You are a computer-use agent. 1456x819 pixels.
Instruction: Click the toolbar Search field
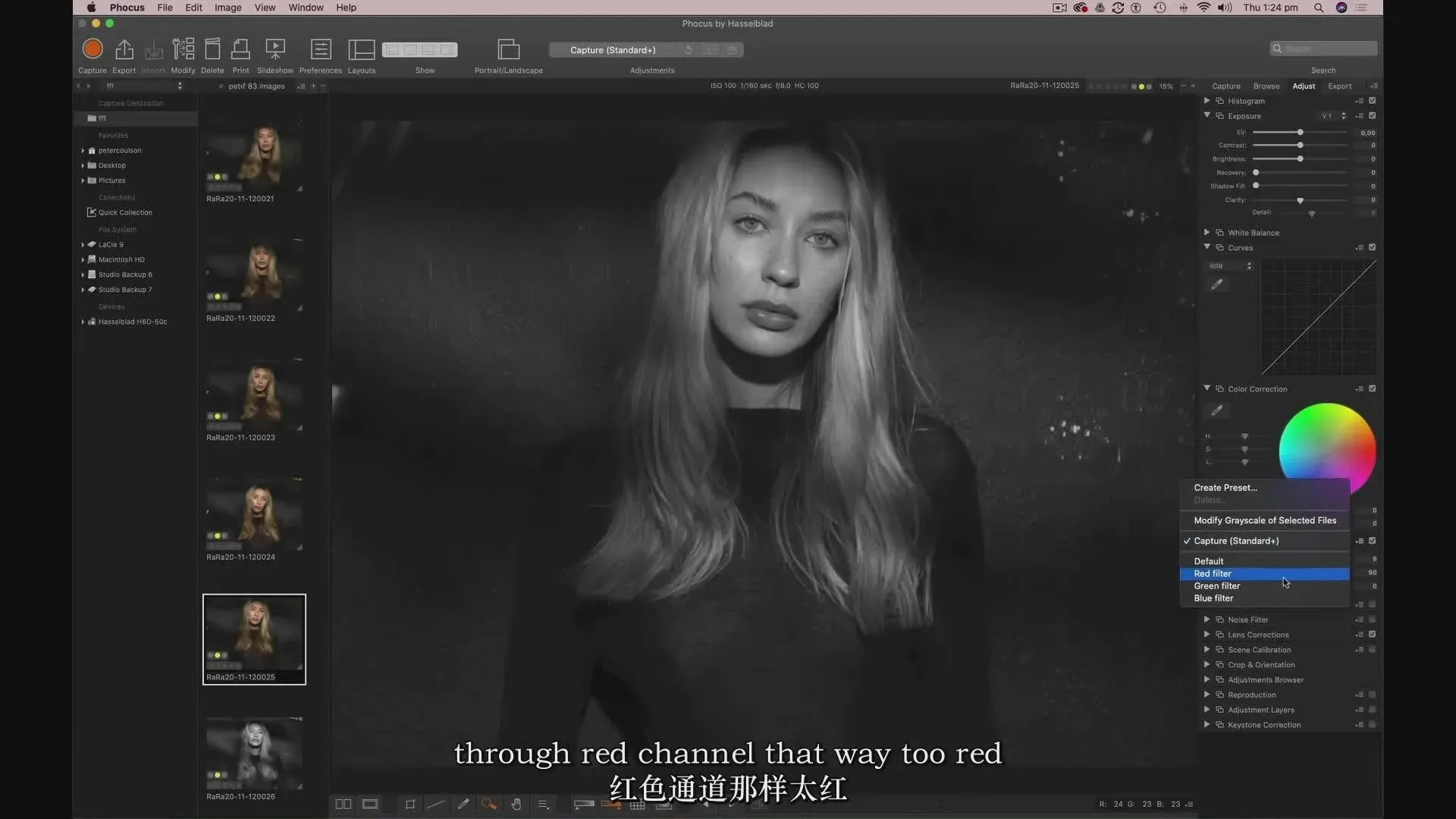click(1323, 49)
